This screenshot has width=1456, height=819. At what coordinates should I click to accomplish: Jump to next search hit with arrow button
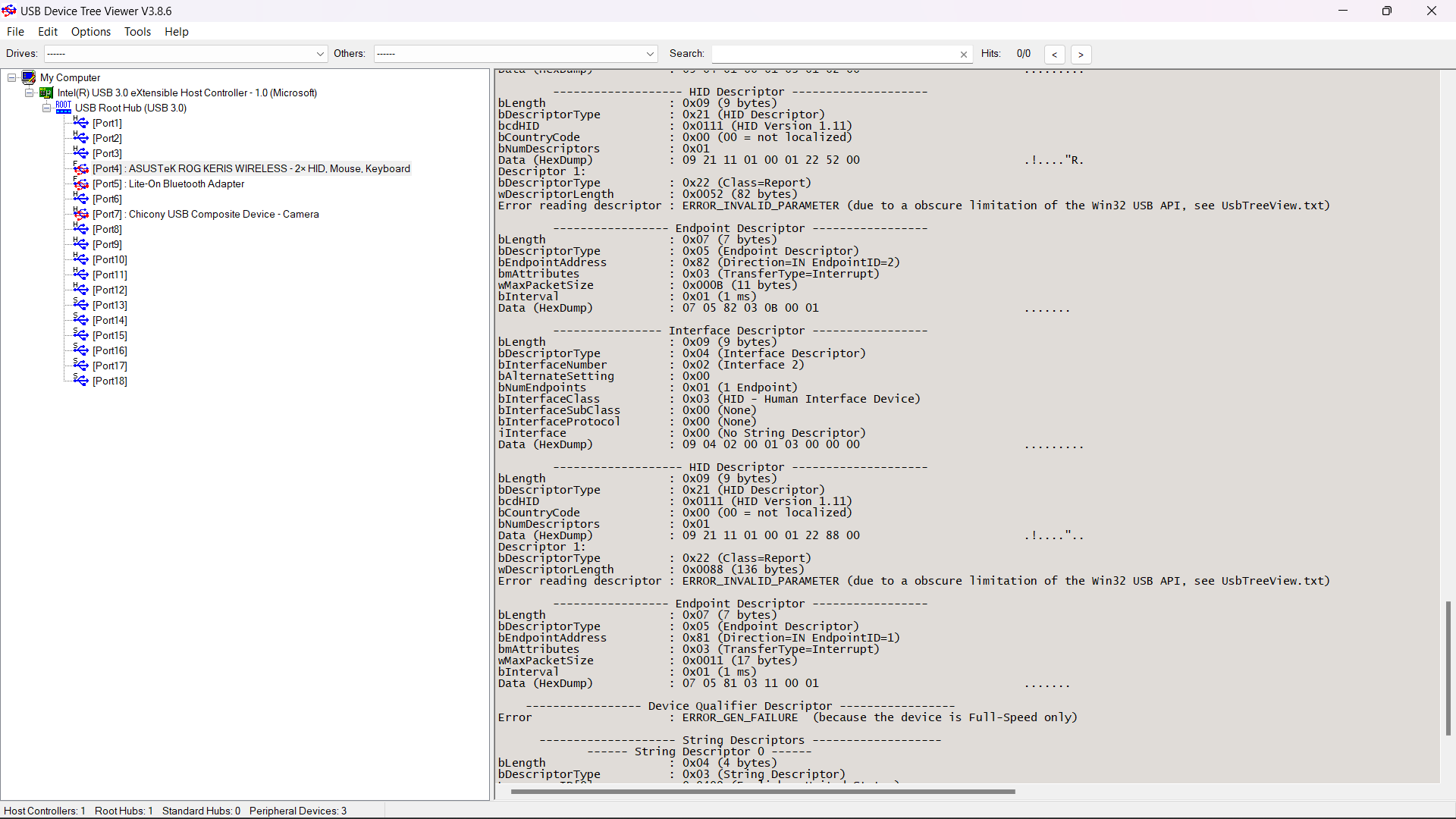click(1081, 54)
